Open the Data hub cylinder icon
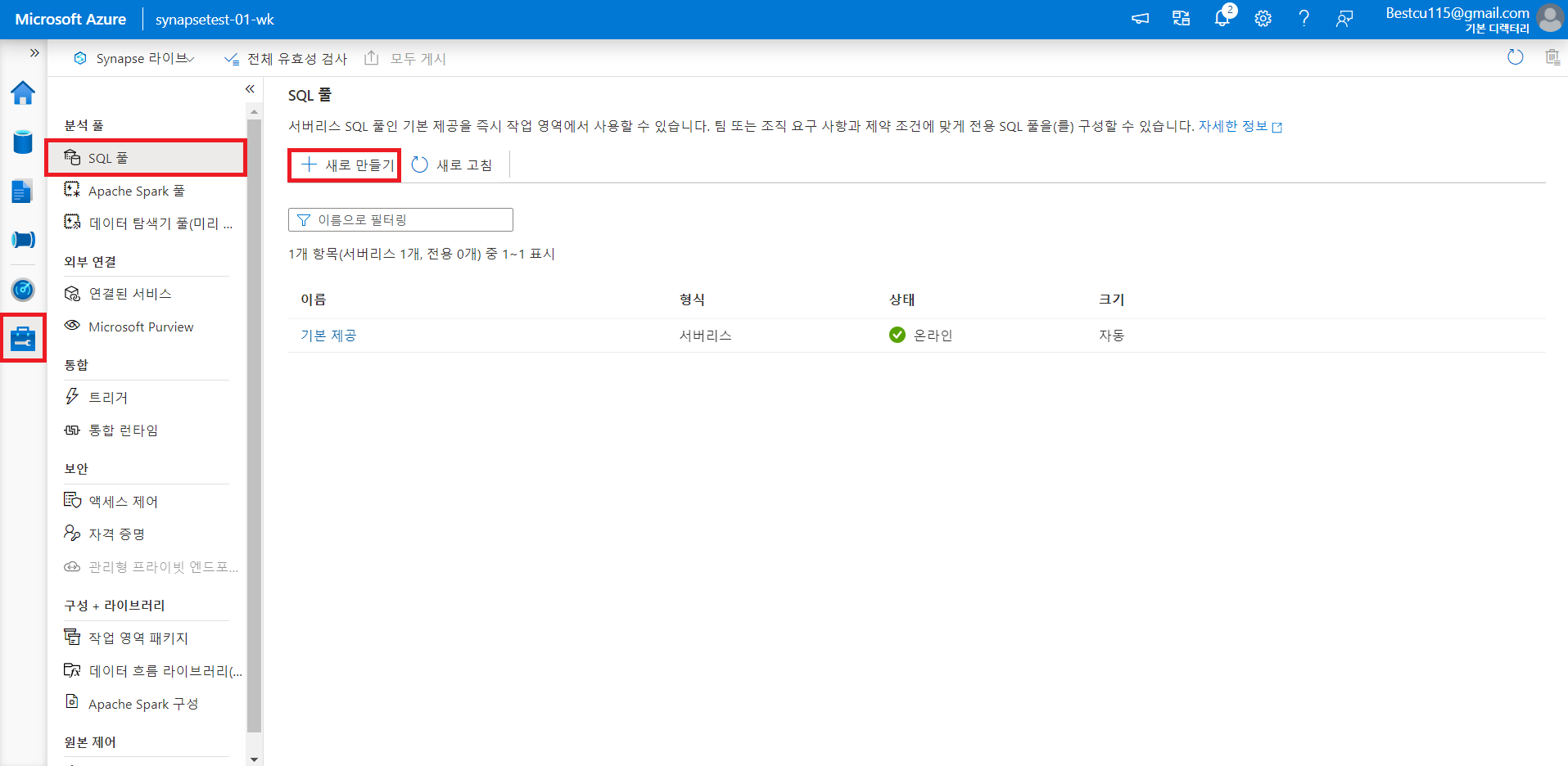 [23, 142]
